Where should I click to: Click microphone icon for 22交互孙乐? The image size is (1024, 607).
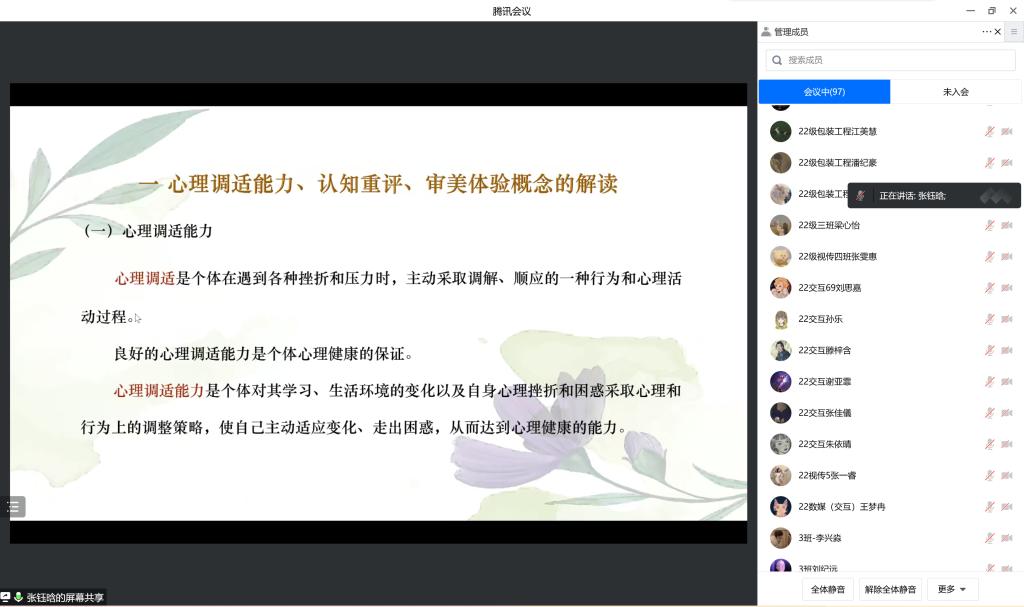click(989, 319)
